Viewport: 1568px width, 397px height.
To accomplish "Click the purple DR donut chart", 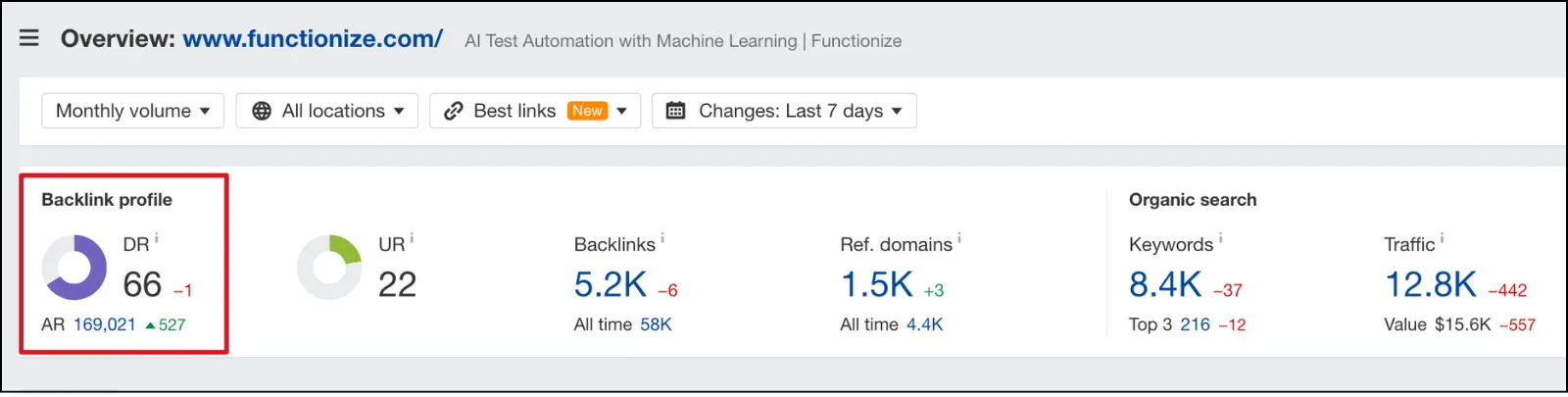I will 74,268.
